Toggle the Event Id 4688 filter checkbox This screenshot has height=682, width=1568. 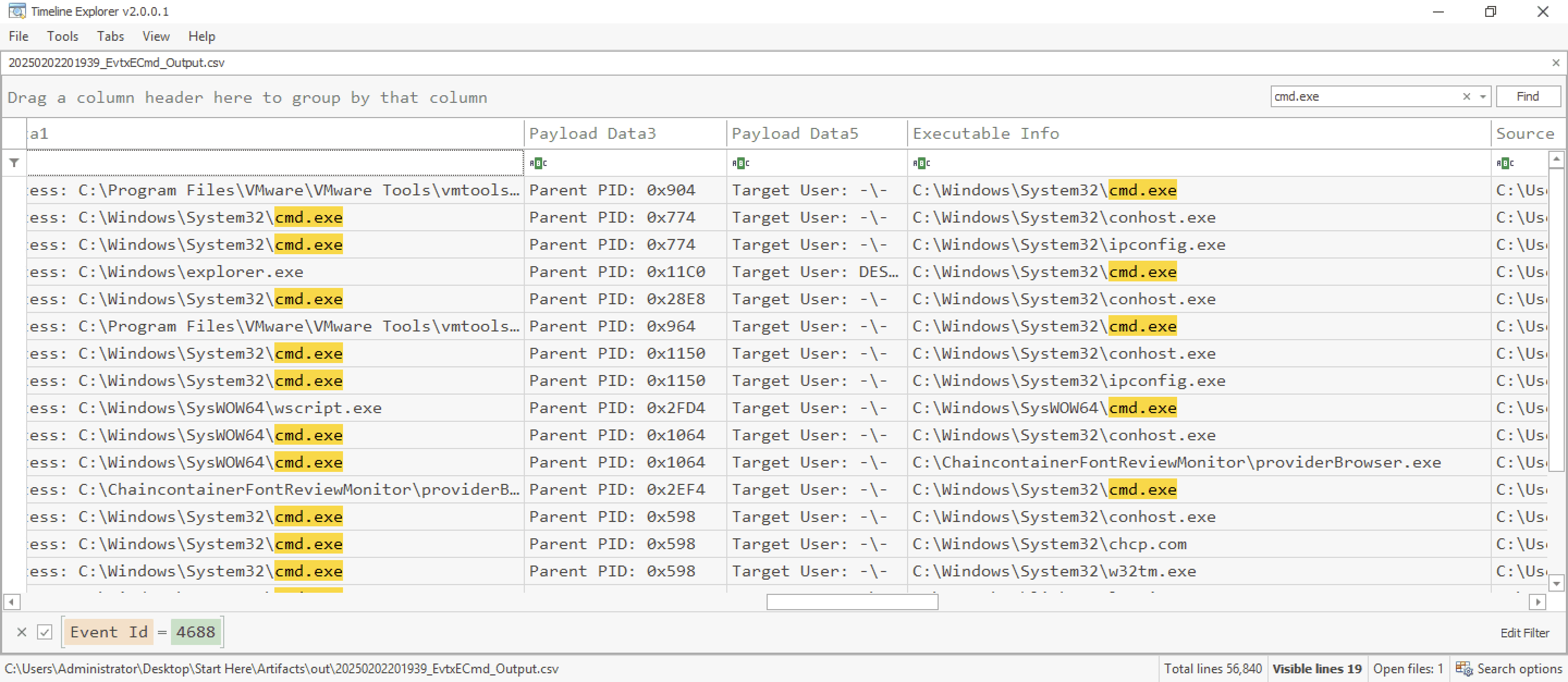(x=45, y=632)
